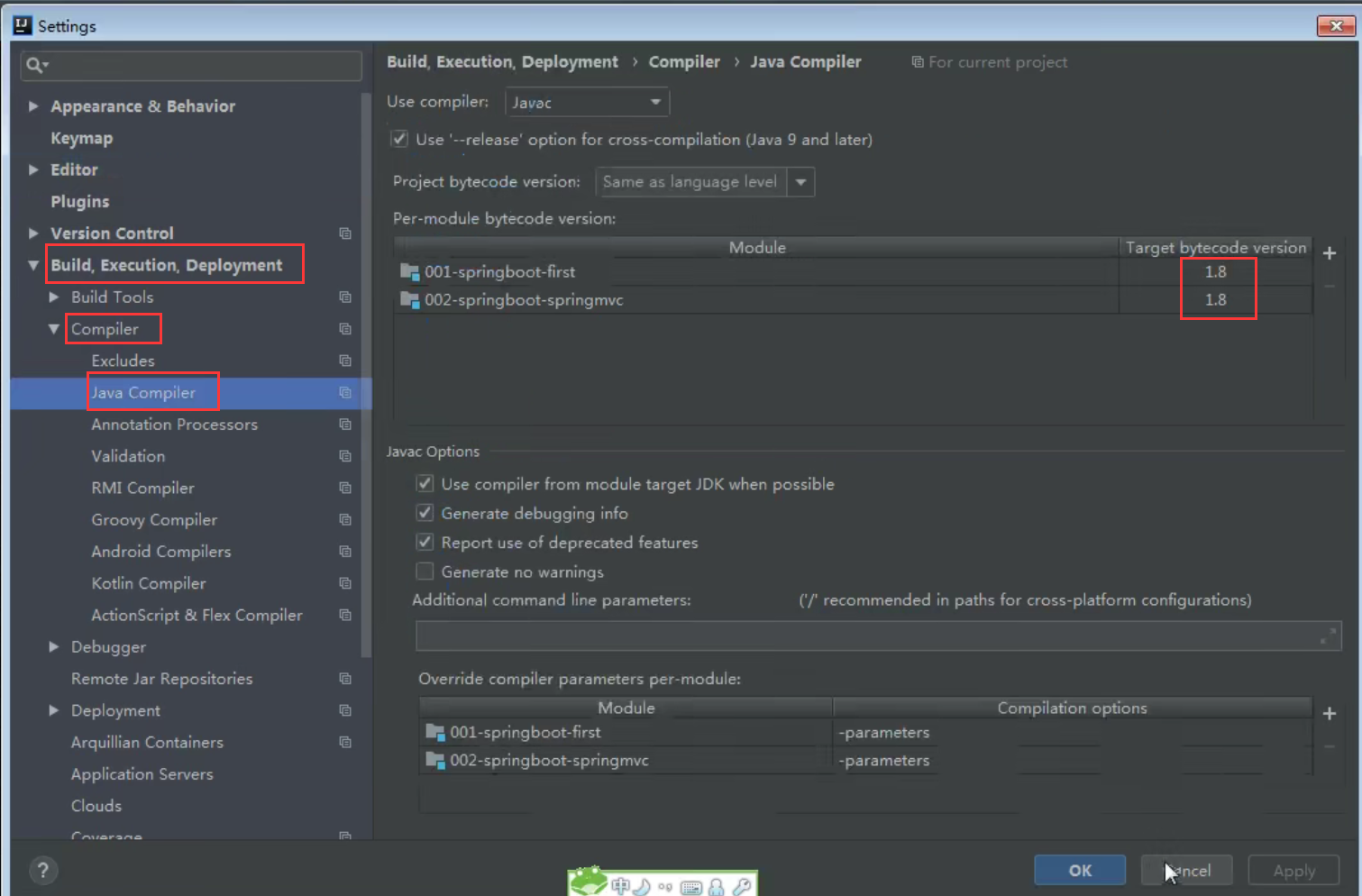The width and height of the screenshot is (1362, 896).
Task: Toggle 'Report use of deprecated features'
Action: 425,542
